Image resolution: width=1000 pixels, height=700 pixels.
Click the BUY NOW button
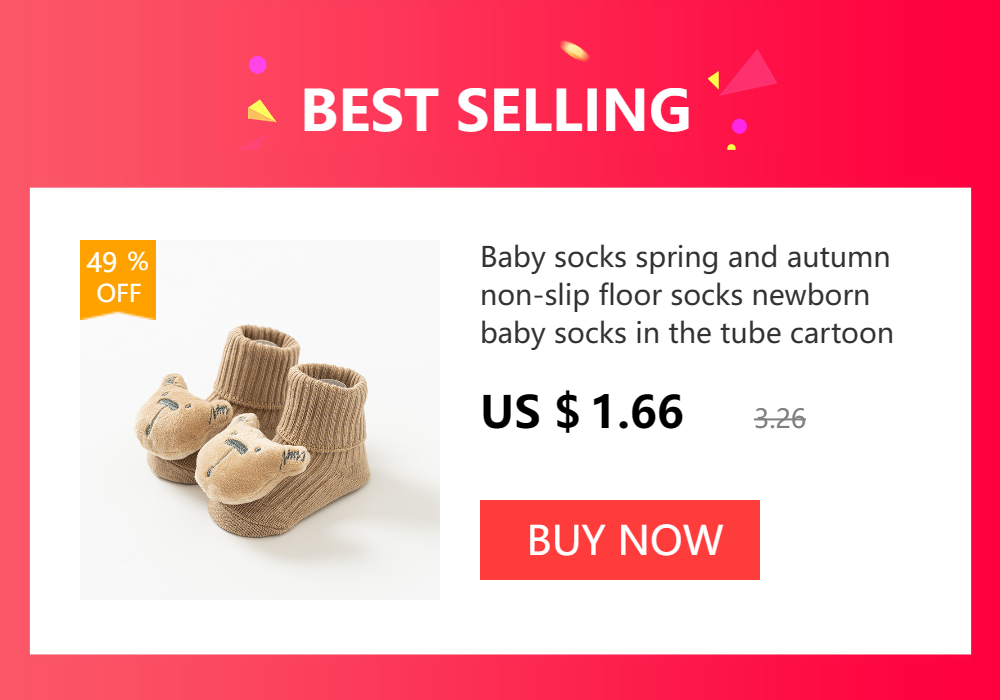(x=619, y=540)
